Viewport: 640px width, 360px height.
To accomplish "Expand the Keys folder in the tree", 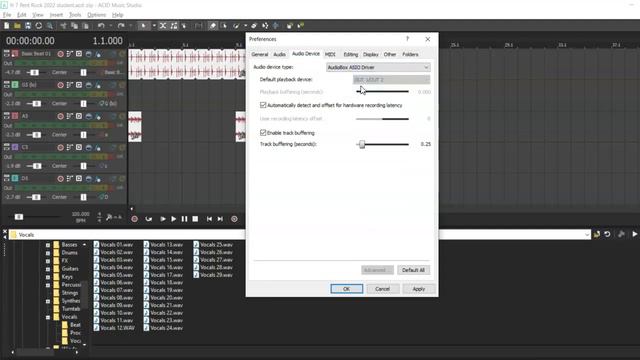I will point(48,277).
